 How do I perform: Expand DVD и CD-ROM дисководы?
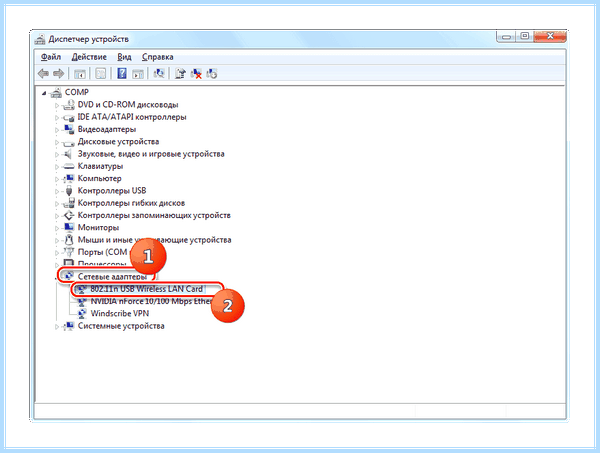coord(57,105)
